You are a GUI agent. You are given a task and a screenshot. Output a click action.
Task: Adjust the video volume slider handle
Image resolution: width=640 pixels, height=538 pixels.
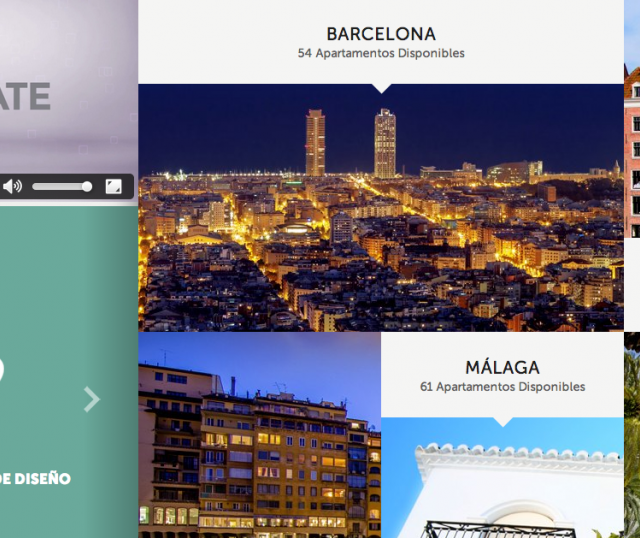click(x=87, y=187)
